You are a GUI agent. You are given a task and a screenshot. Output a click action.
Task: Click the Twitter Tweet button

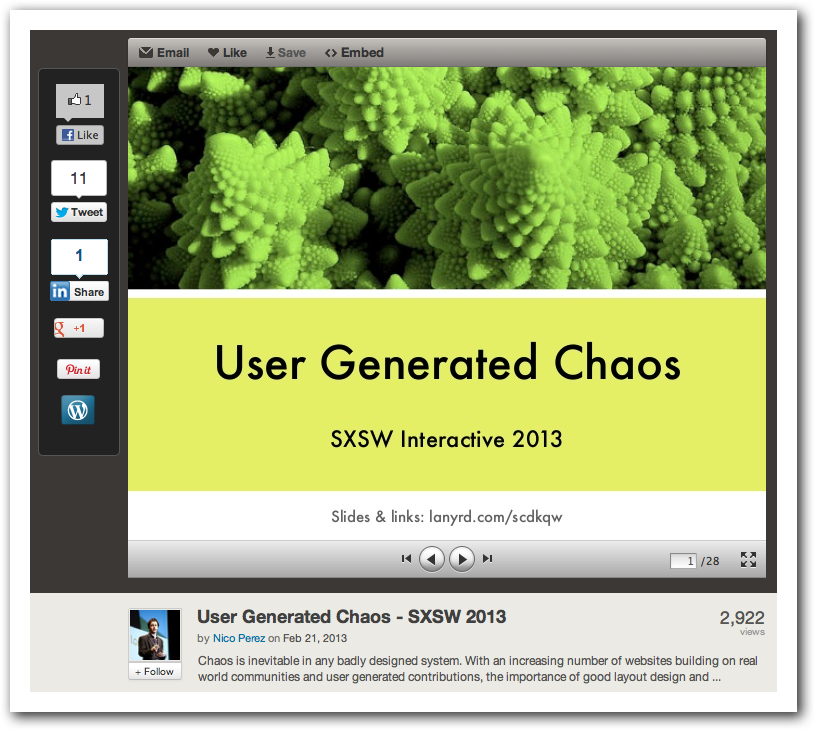pyautogui.click(x=79, y=212)
